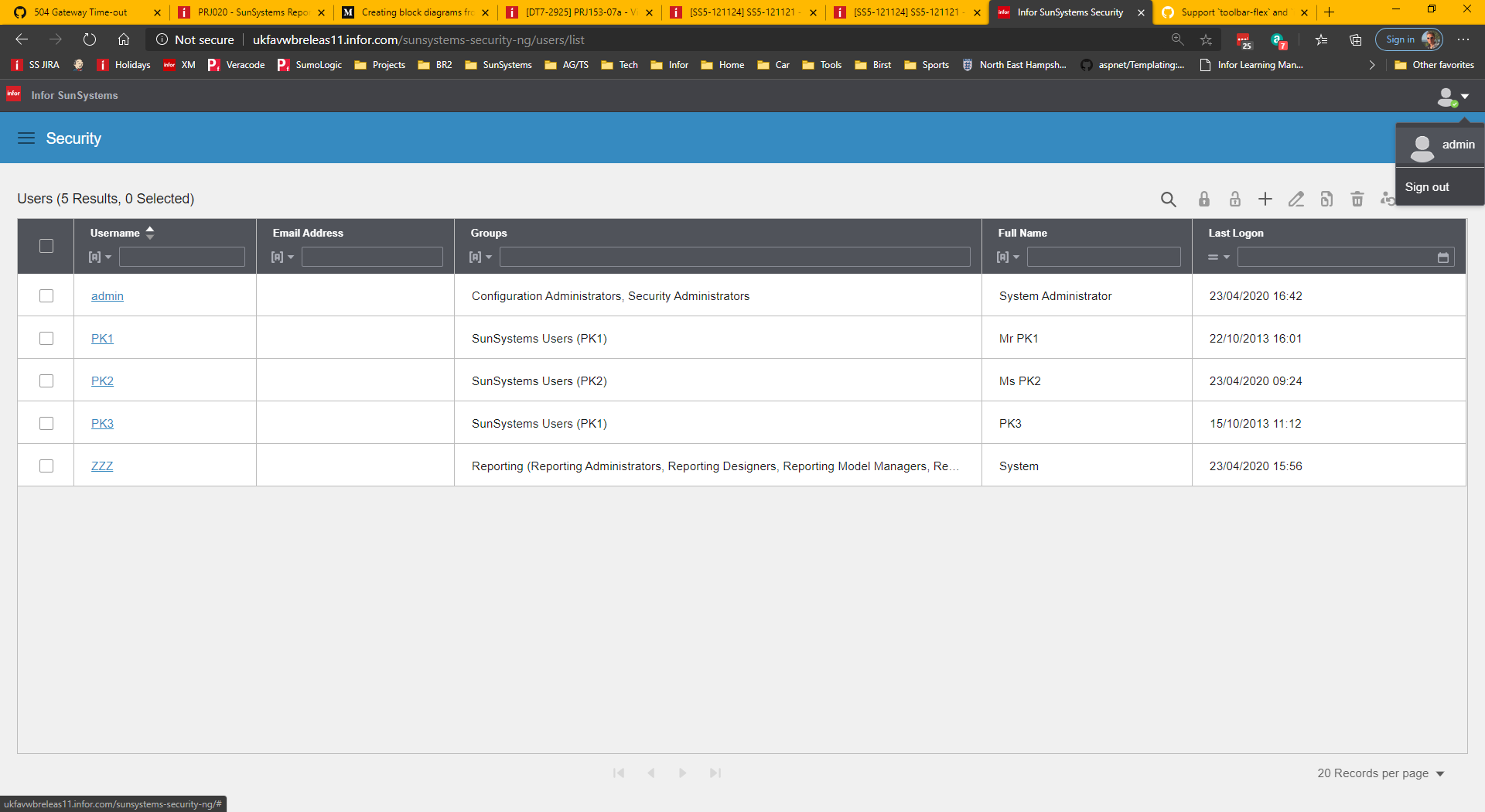Image resolution: width=1485 pixels, height=812 pixels.
Task: Open the PK3 user link
Action: pos(102,424)
